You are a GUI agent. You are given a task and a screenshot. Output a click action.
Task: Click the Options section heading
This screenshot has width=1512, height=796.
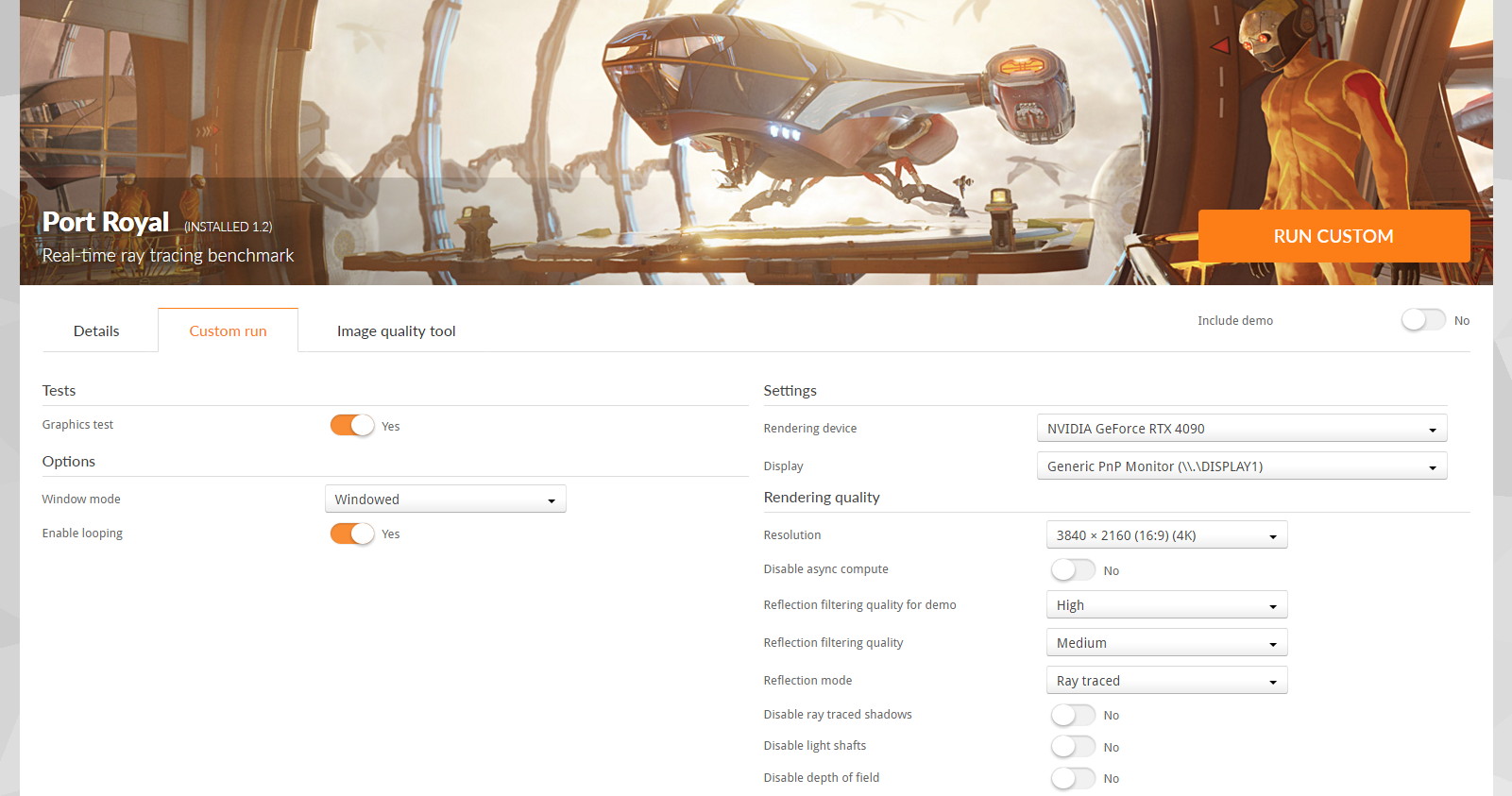click(69, 461)
